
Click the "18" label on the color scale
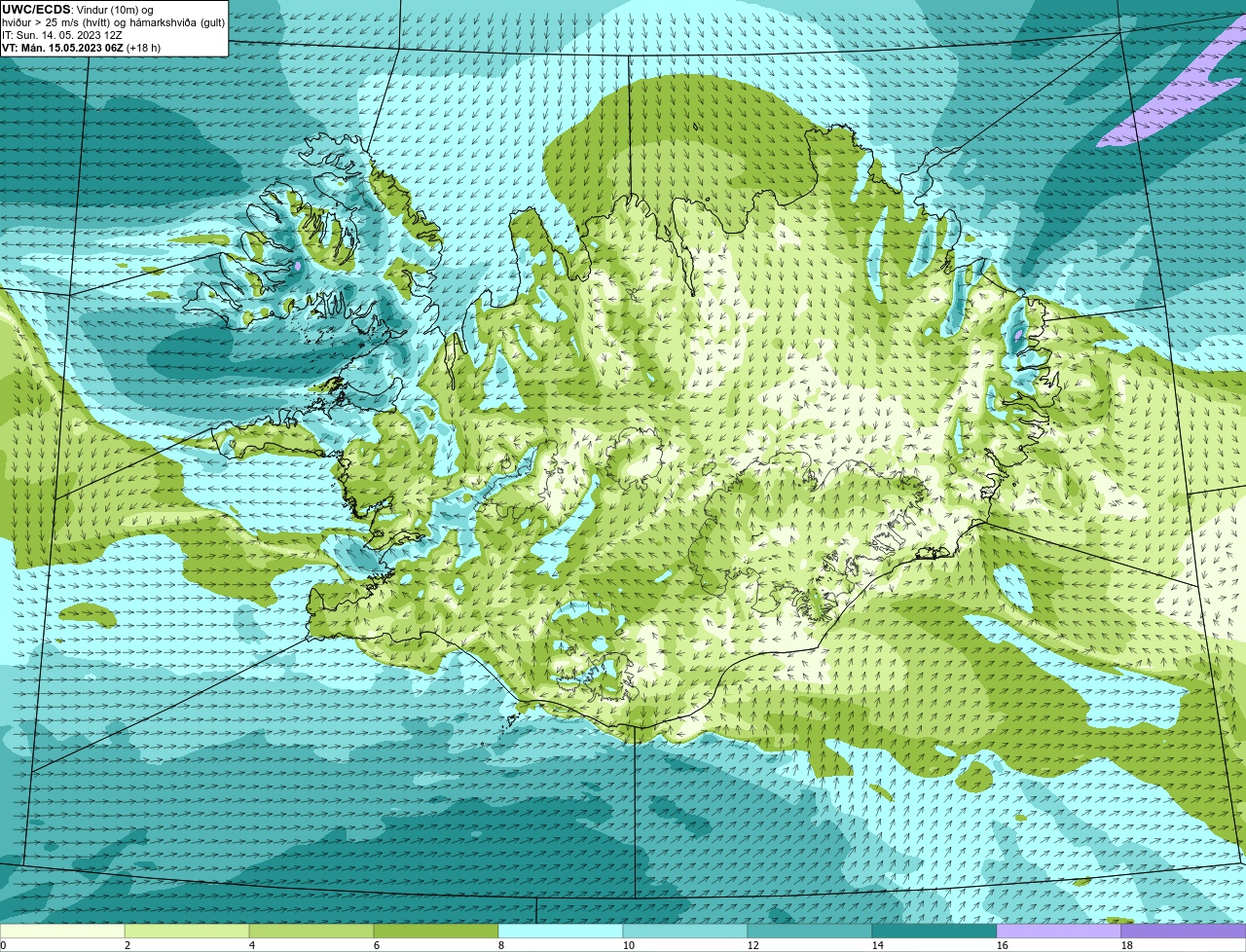point(1127,945)
